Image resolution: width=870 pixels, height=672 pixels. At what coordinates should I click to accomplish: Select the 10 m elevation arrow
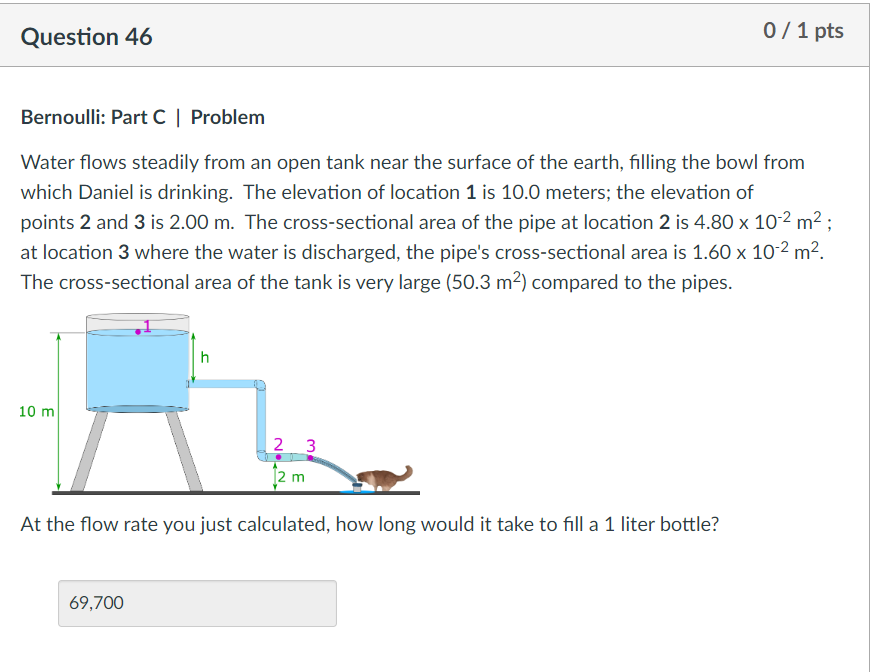click(57, 410)
